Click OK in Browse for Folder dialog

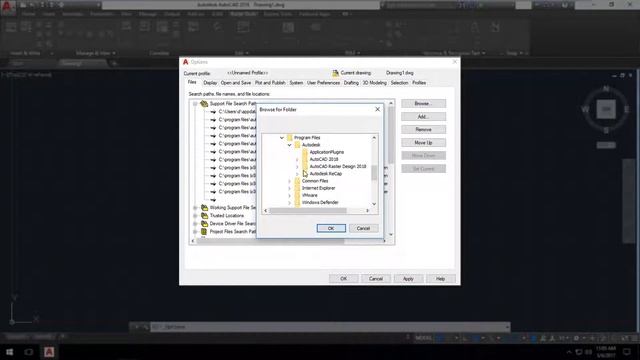(x=331, y=228)
